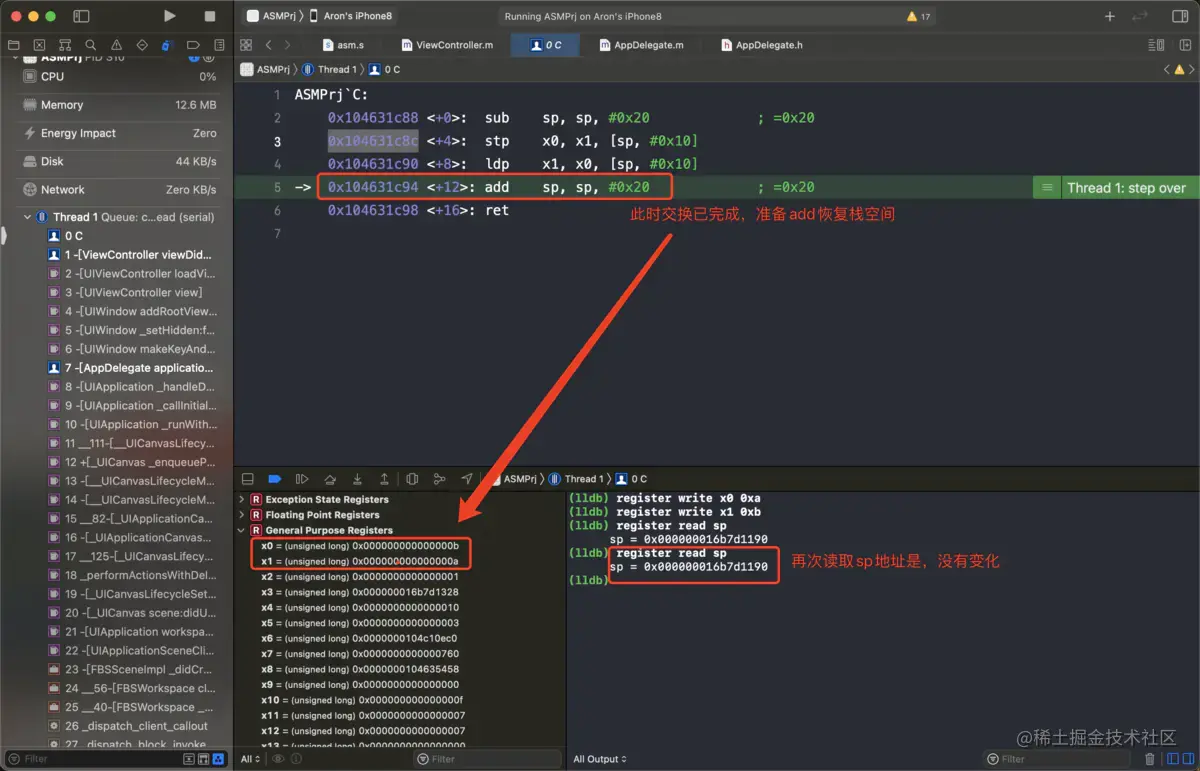Click the 17 warnings indicator
This screenshot has width=1200, height=771.
(918, 17)
